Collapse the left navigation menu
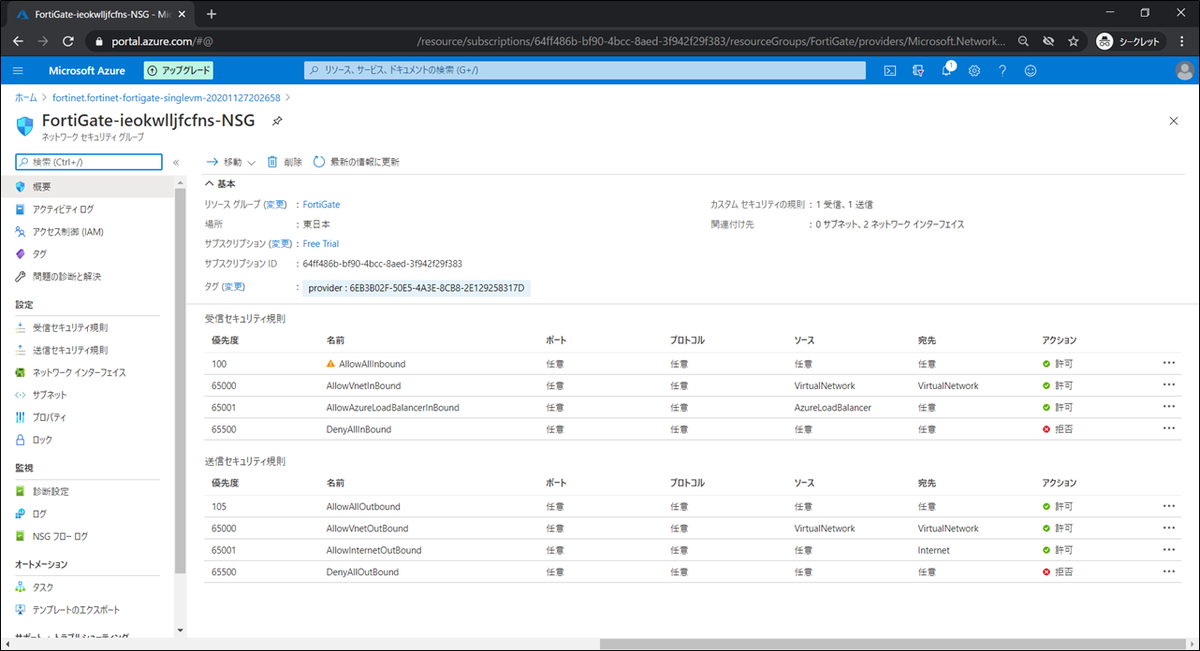The image size is (1200, 651). pyautogui.click(x=176, y=162)
